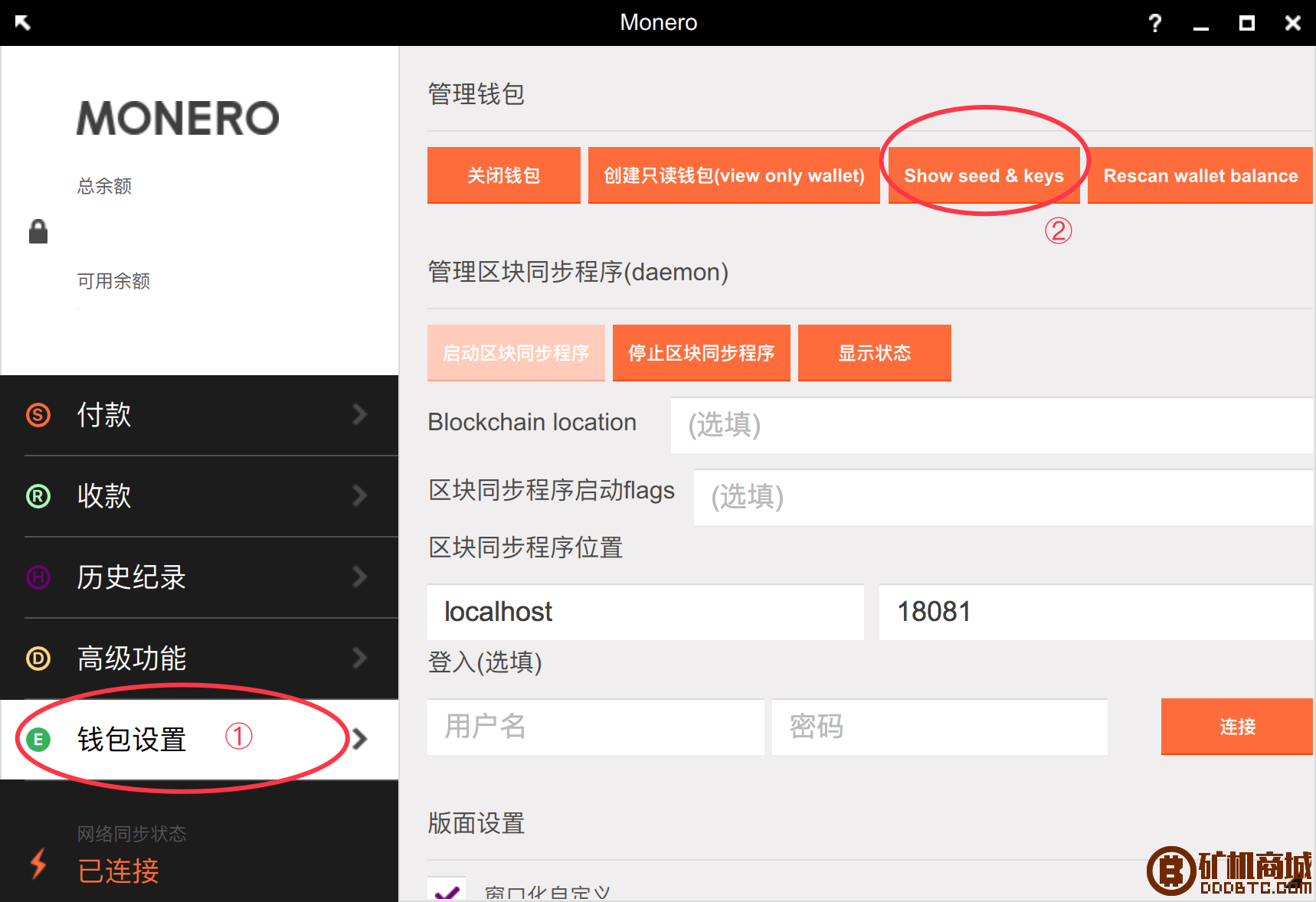
Task: Click the localhost address field
Action: [x=646, y=612]
